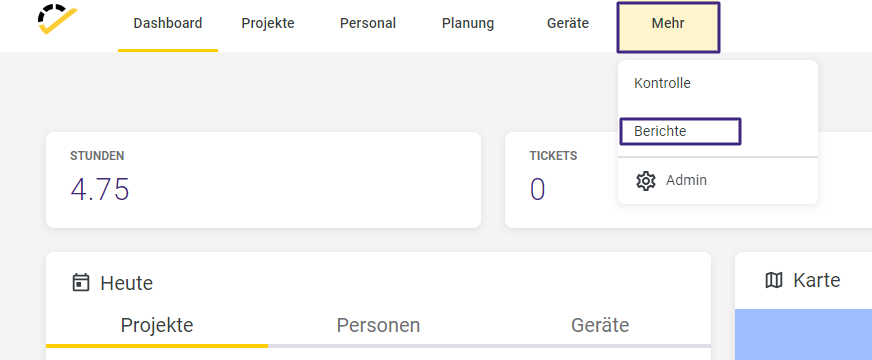Open the Geräte navigation tab
872x360 pixels.
pyautogui.click(x=568, y=23)
